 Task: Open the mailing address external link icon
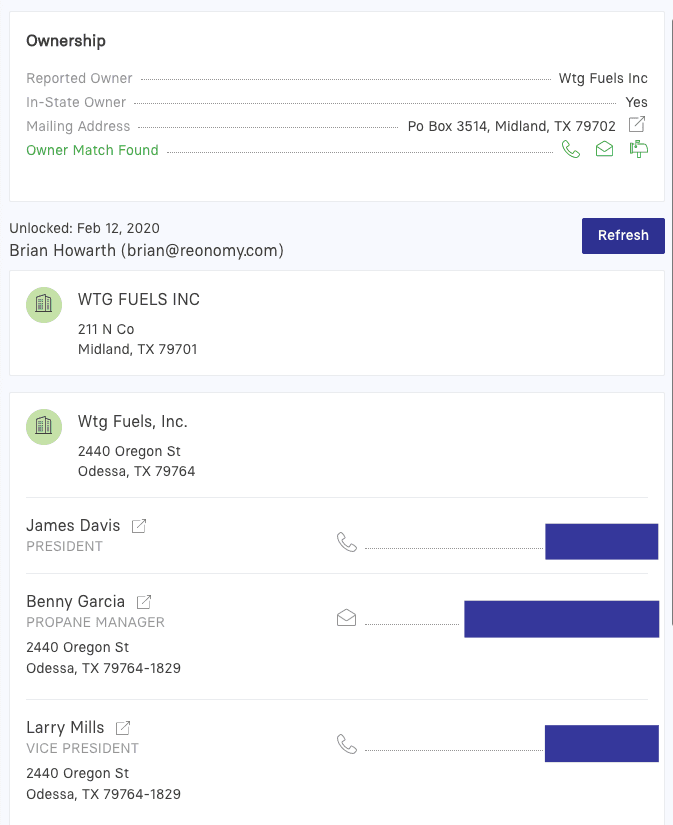tap(637, 125)
